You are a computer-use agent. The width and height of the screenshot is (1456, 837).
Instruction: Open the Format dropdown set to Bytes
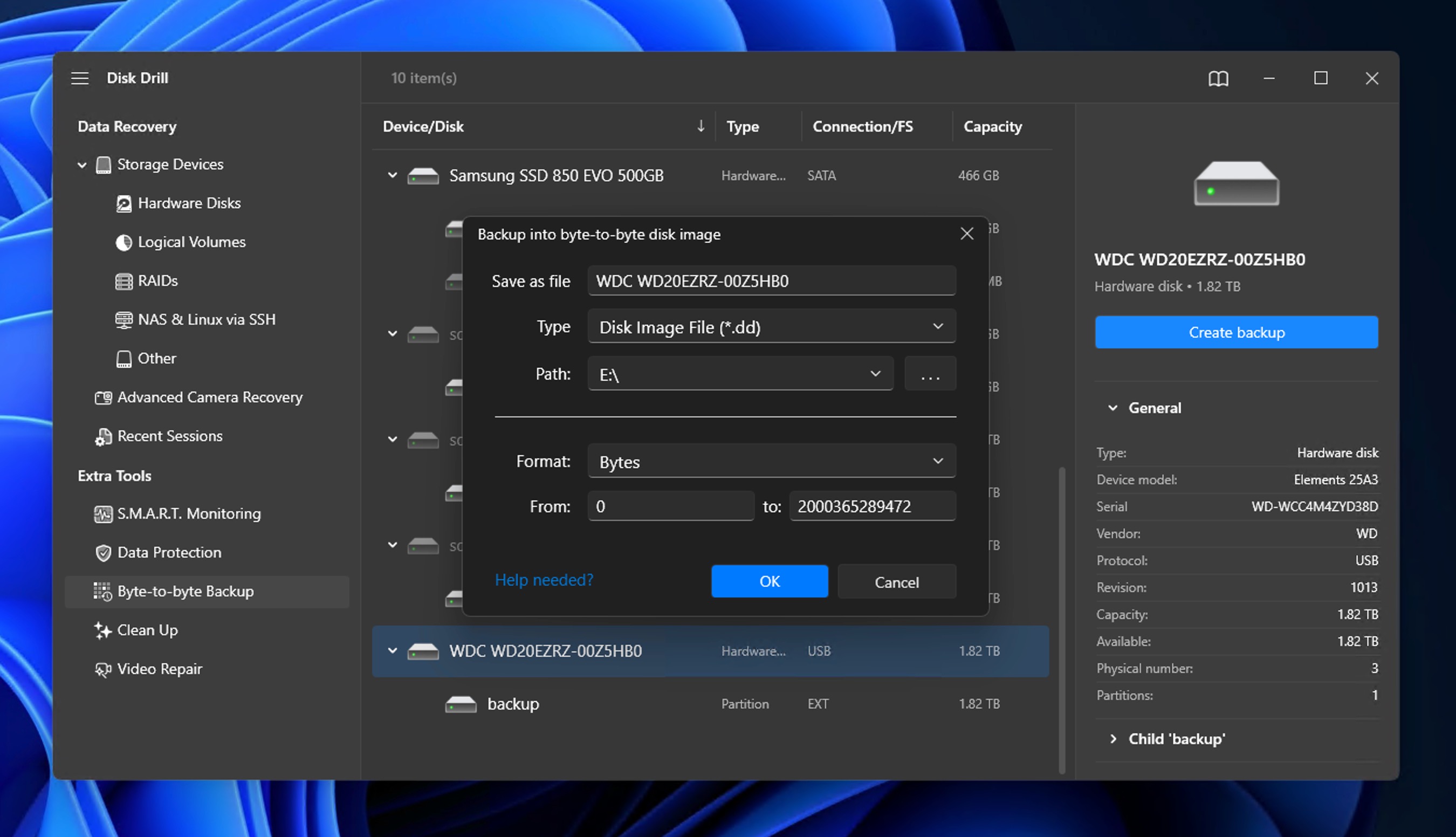tap(771, 462)
